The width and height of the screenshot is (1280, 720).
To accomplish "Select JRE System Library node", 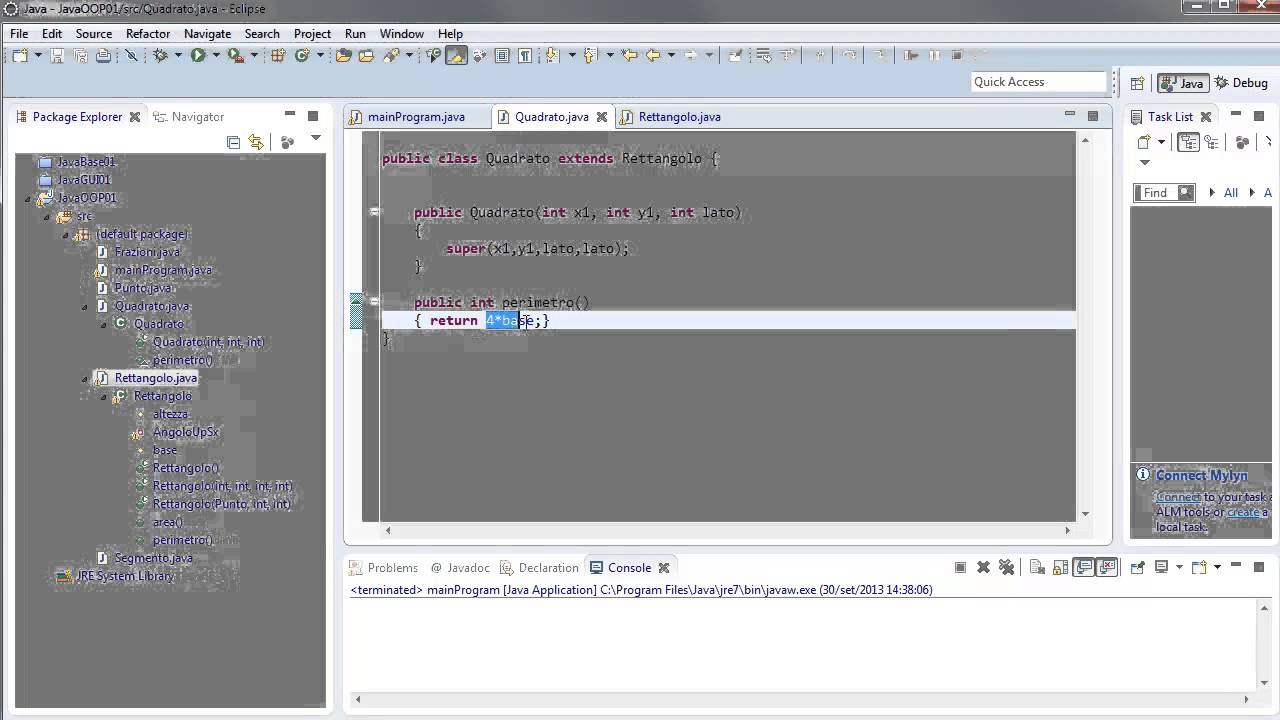I will (125, 576).
